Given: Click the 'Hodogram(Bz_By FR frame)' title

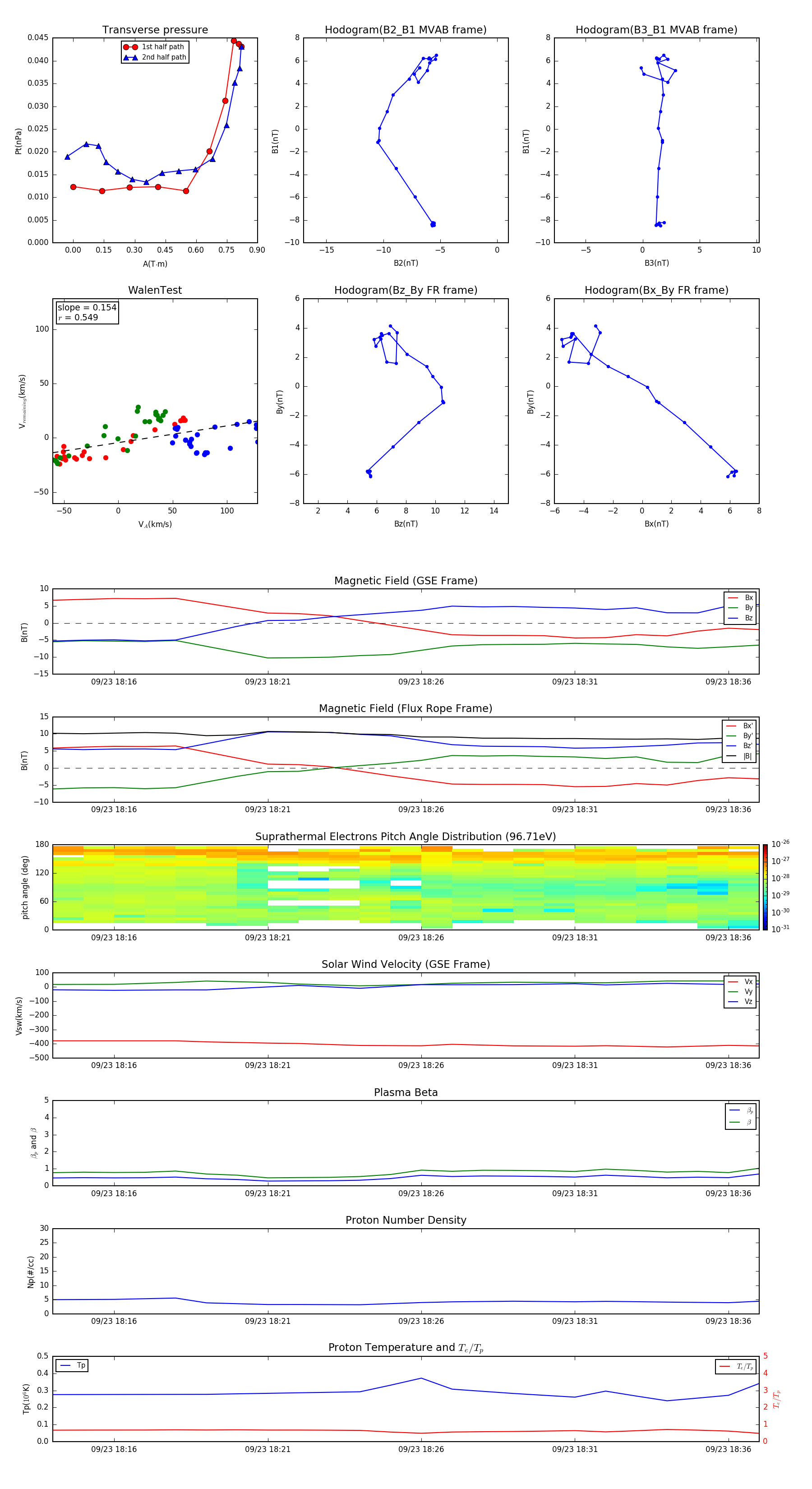Looking at the screenshot, I should (x=406, y=290).
